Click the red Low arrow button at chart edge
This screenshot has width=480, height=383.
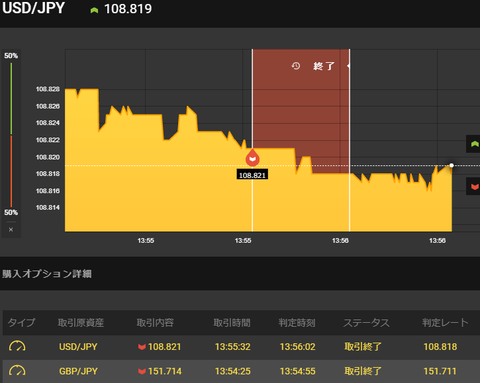pyautogui.click(x=474, y=186)
